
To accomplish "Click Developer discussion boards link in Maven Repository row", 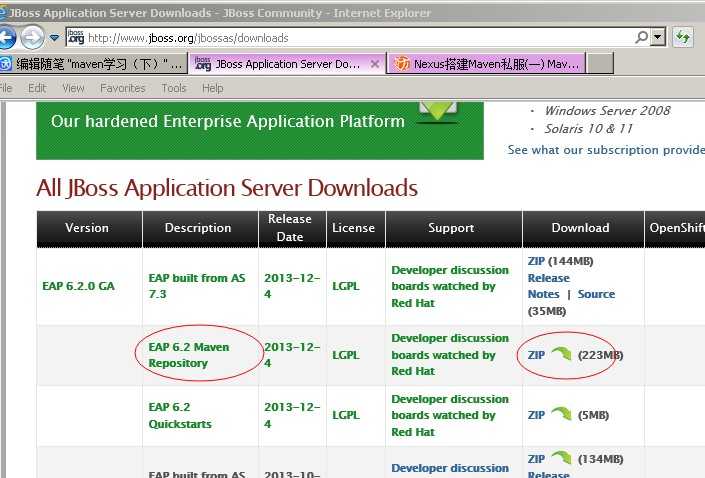I will click(450, 355).
